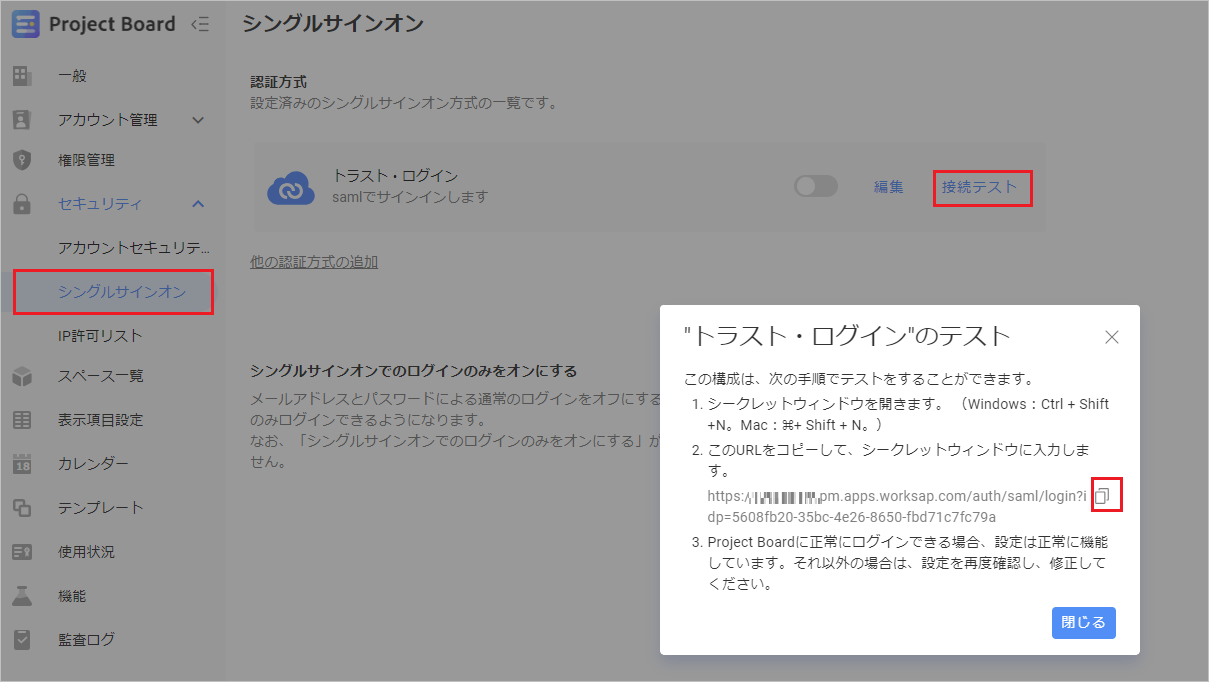Click the 一般 building icon
This screenshot has width=1209, height=682.
(x=22, y=76)
